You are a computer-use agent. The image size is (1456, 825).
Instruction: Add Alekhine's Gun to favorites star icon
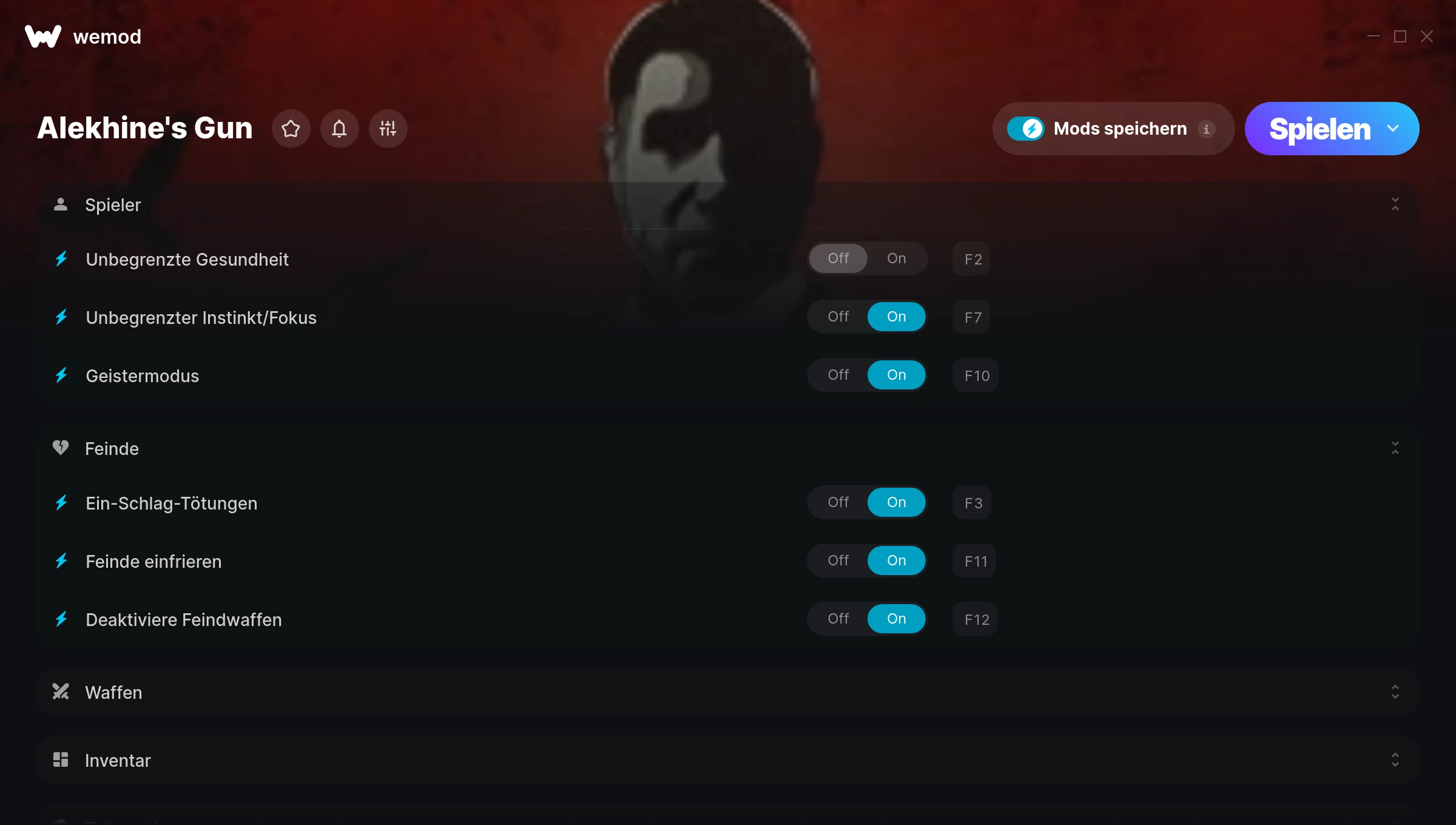(291, 129)
